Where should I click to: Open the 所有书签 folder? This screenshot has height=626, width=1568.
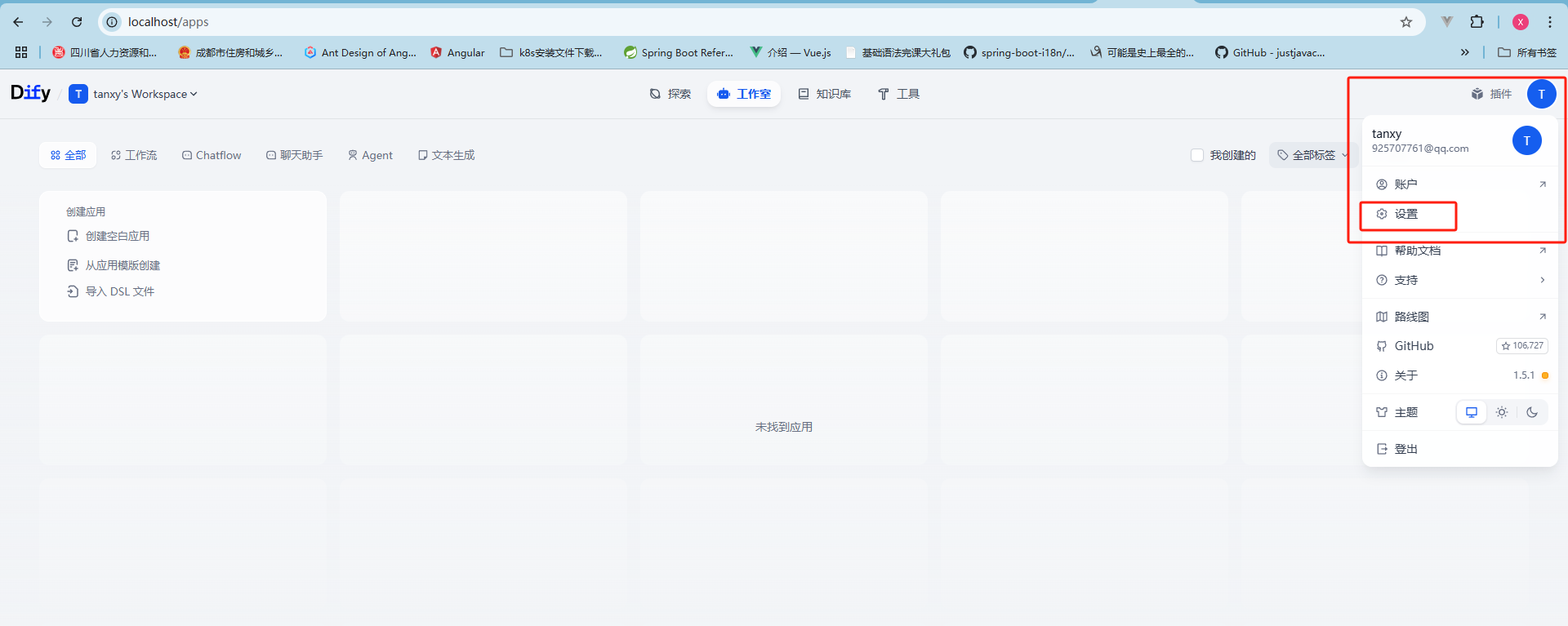[1527, 52]
